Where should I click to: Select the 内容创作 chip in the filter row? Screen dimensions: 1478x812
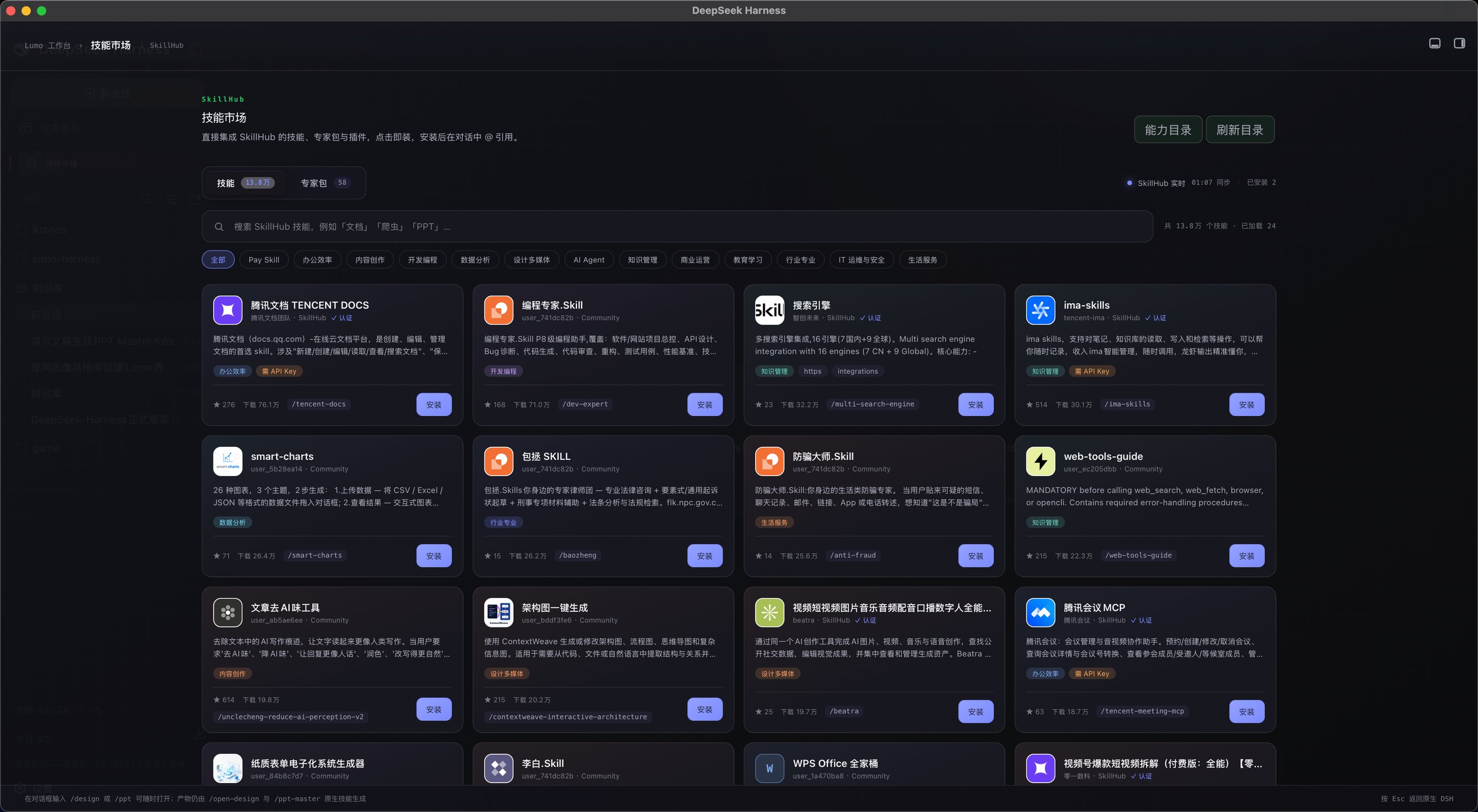370,260
